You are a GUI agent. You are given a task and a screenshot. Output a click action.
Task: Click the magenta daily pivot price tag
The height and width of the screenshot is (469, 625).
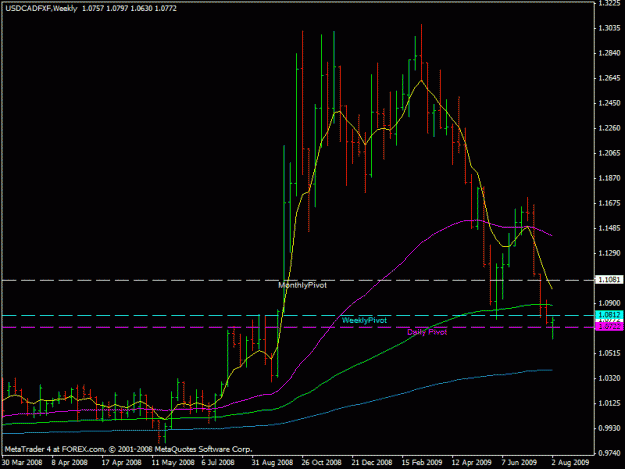pyautogui.click(x=609, y=327)
